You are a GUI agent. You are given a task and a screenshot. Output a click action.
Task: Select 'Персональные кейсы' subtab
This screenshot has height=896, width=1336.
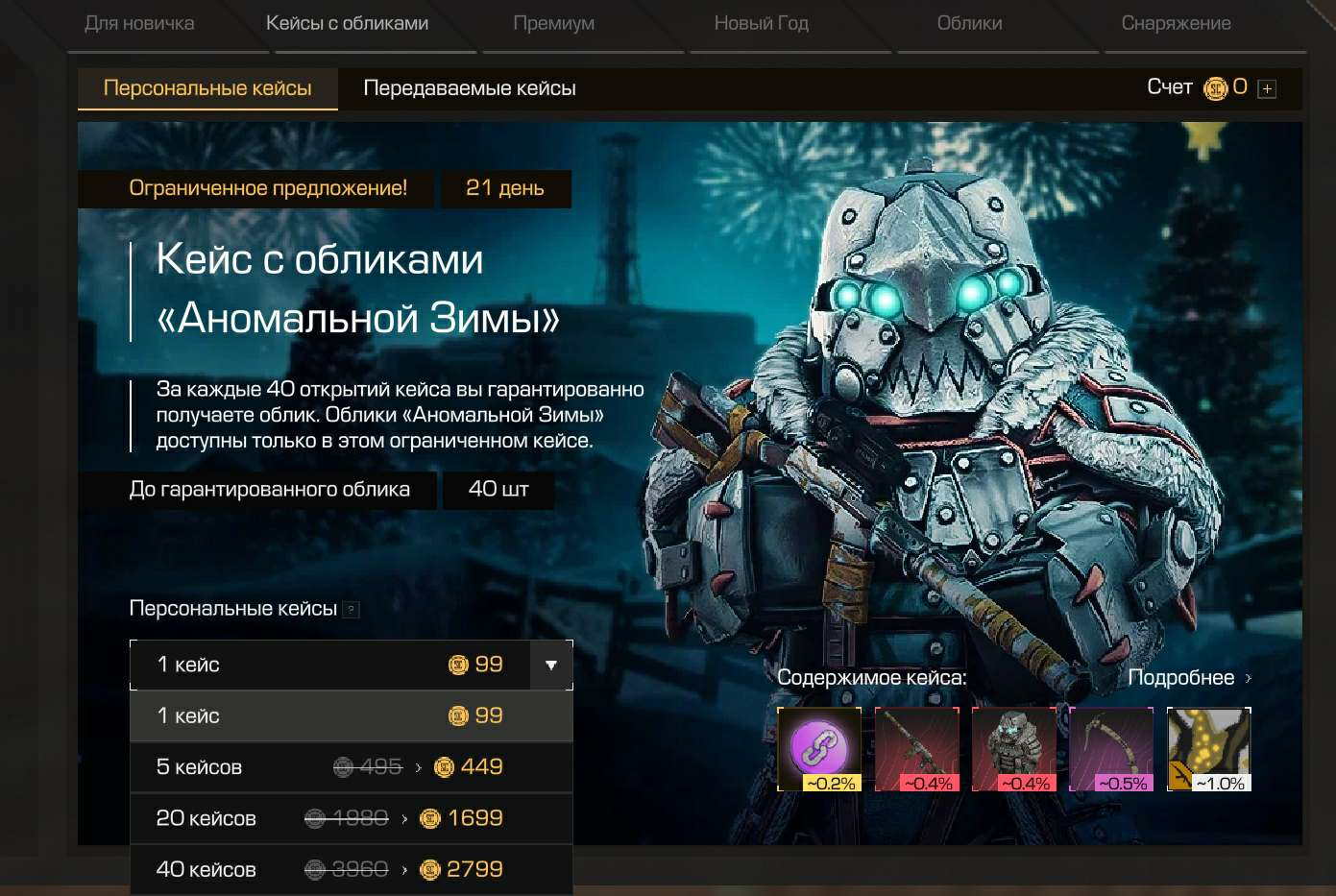[207, 88]
